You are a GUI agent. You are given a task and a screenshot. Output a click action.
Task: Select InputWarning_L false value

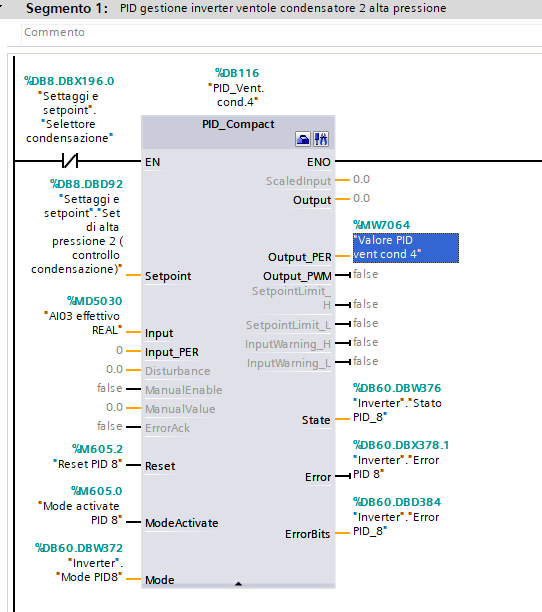pyautogui.click(x=366, y=361)
